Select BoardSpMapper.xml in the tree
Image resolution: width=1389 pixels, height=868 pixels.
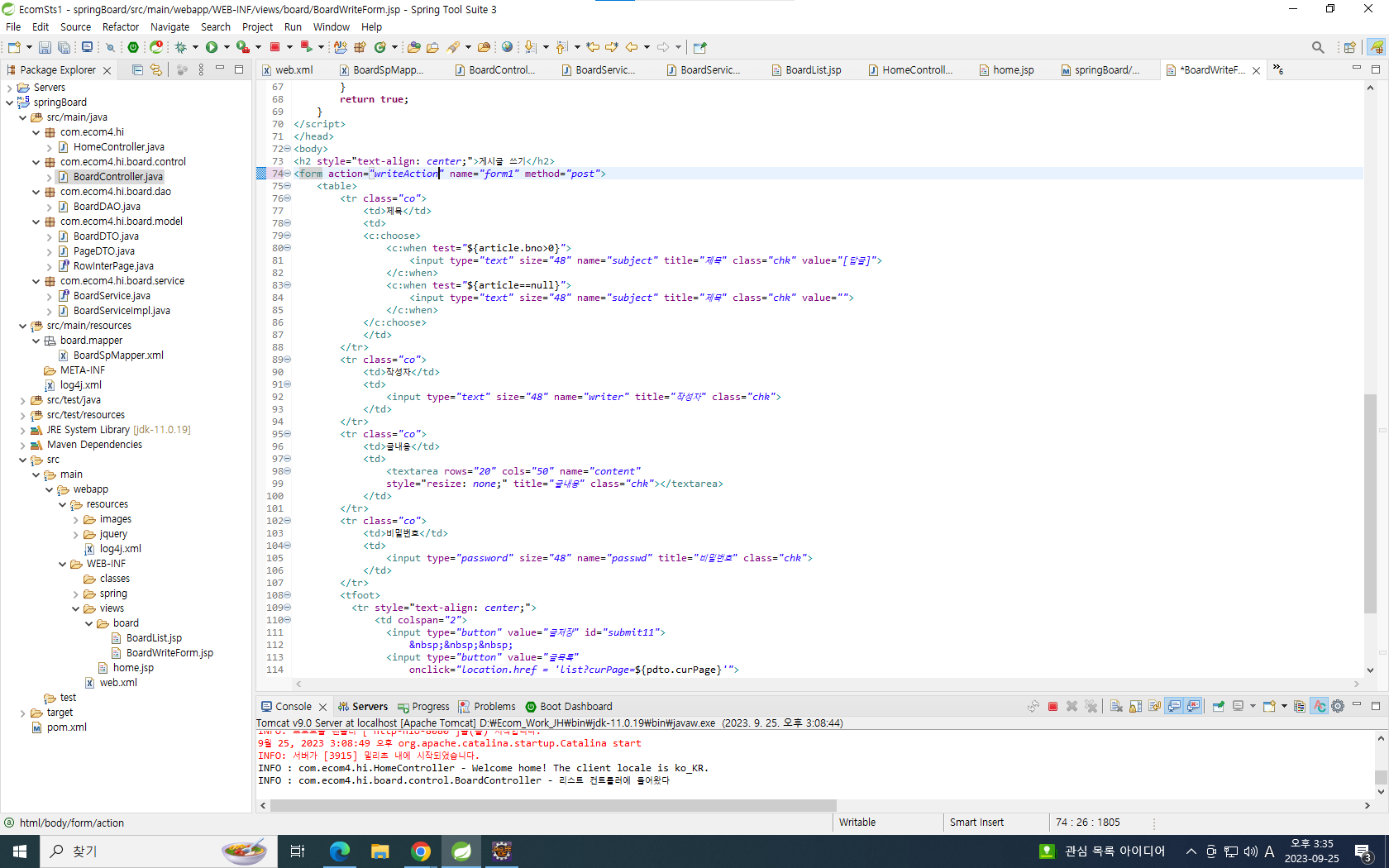[x=118, y=355]
